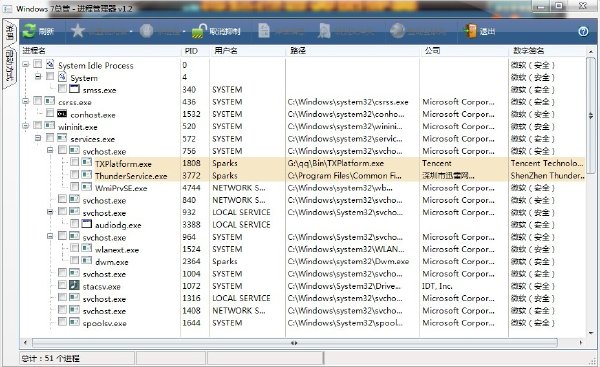The width and height of the screenshot is (600, 367).
Task: Click the greyed file-search icon in toolbar
Action: coord(324,31)
